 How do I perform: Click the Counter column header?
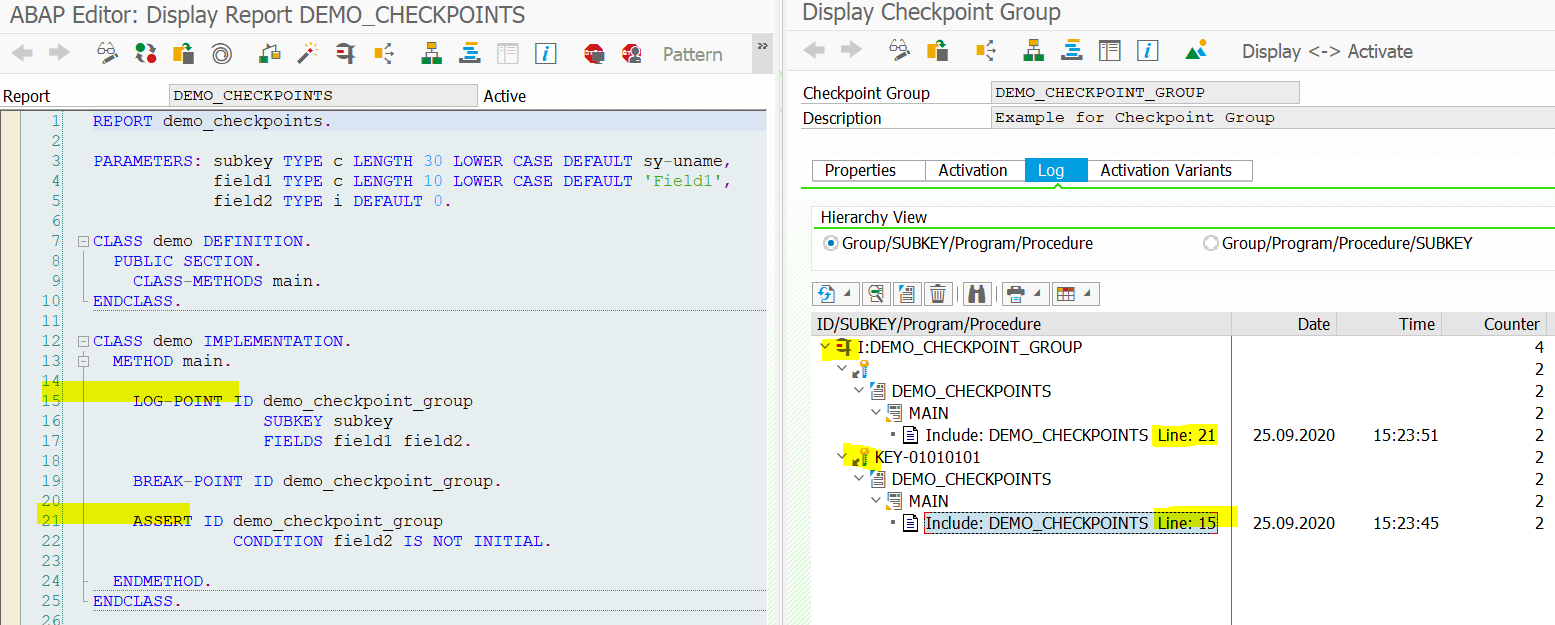pos(1494,324)
